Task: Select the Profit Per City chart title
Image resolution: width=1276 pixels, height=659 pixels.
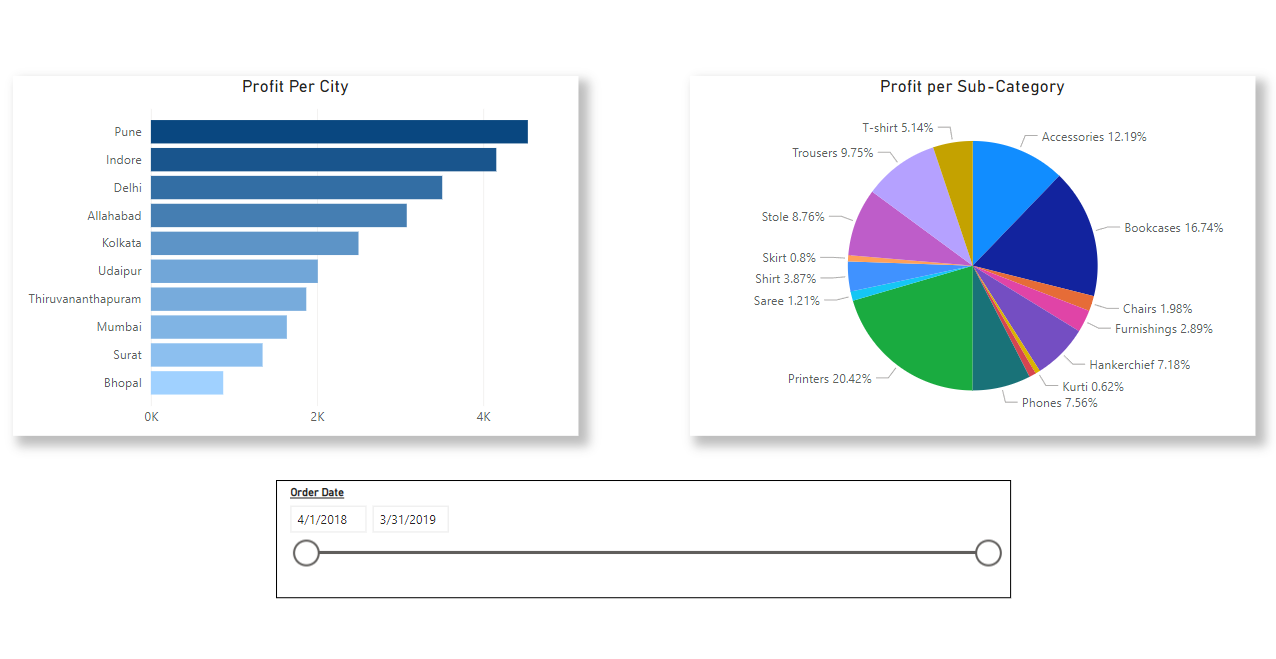Action: tap(295, 87)
